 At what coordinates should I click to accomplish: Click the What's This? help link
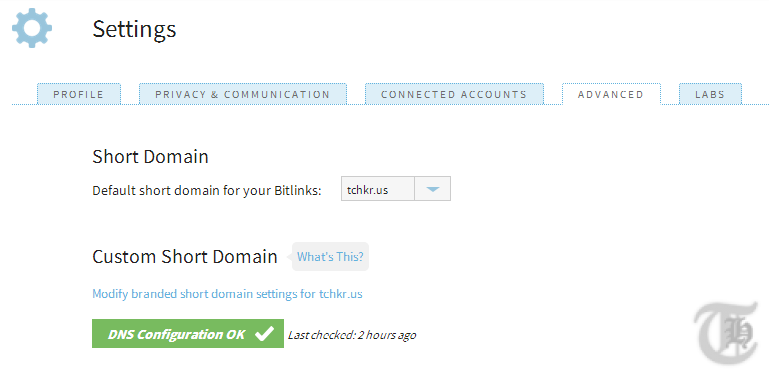(x=330, y=257)
